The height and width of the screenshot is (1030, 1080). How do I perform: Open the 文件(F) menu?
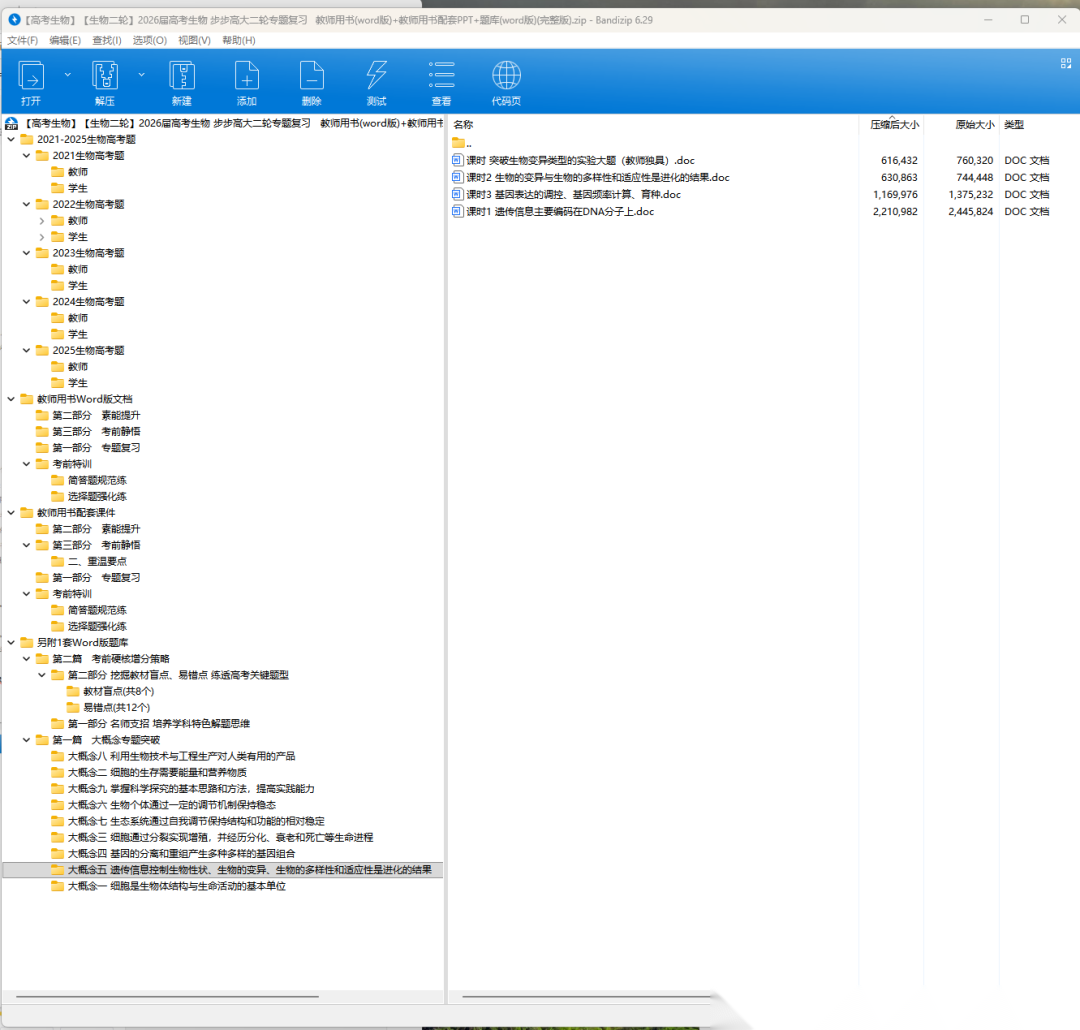click(22, 40)
